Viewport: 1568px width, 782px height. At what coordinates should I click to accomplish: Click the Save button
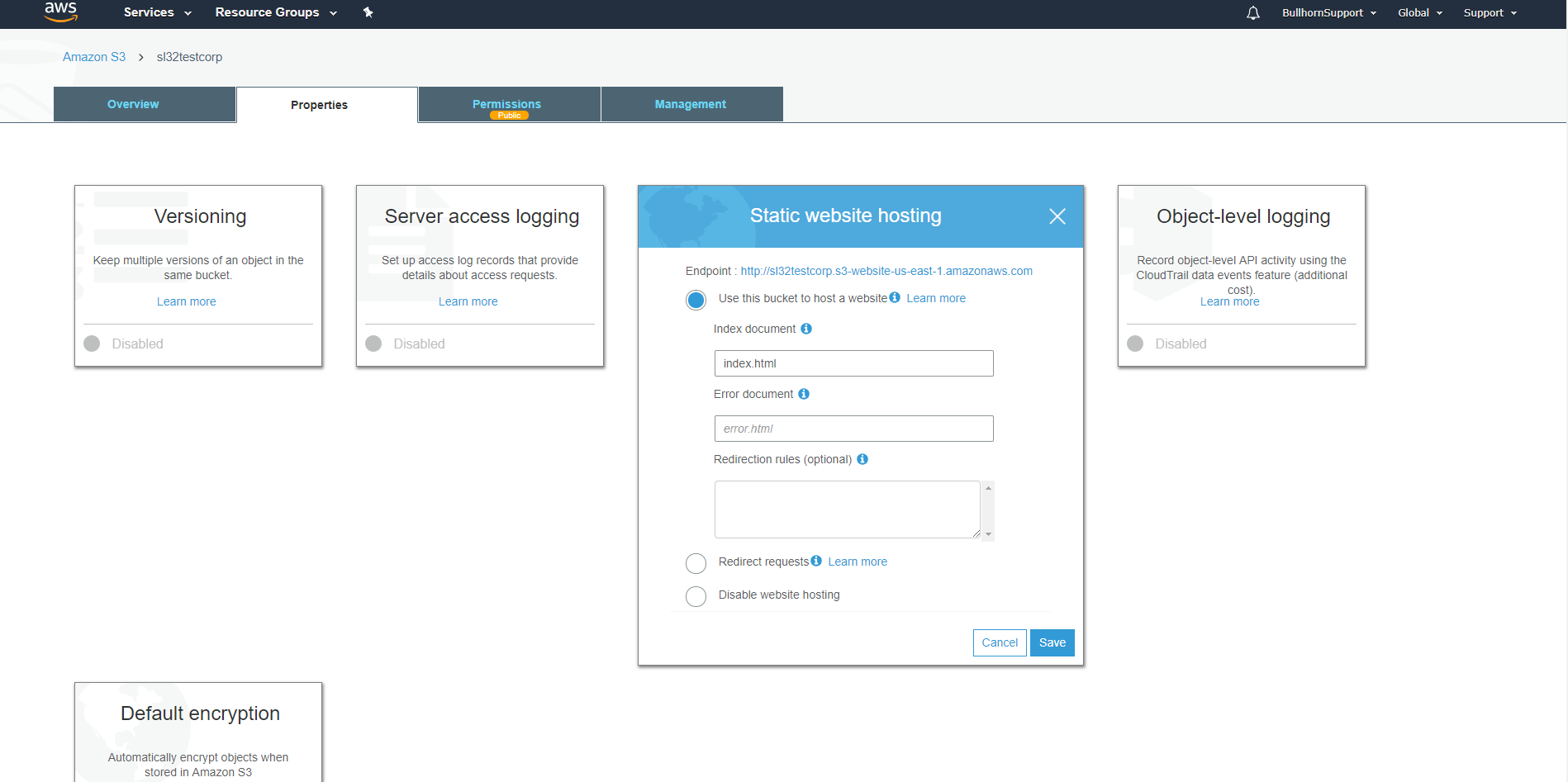click(1052, 642)
